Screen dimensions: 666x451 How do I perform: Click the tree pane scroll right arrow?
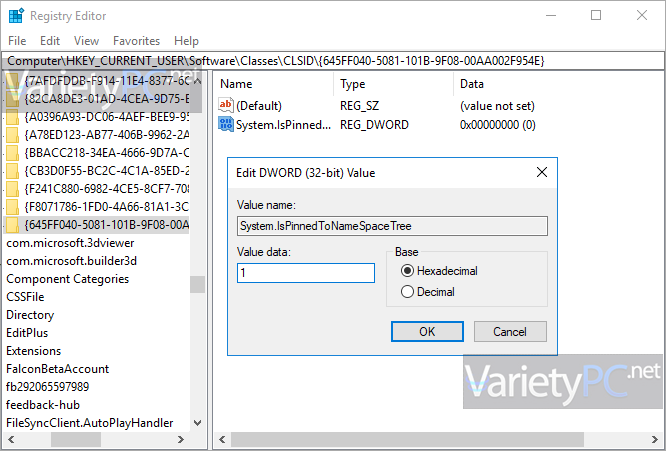pyautogui.click(x=181, y=440)
